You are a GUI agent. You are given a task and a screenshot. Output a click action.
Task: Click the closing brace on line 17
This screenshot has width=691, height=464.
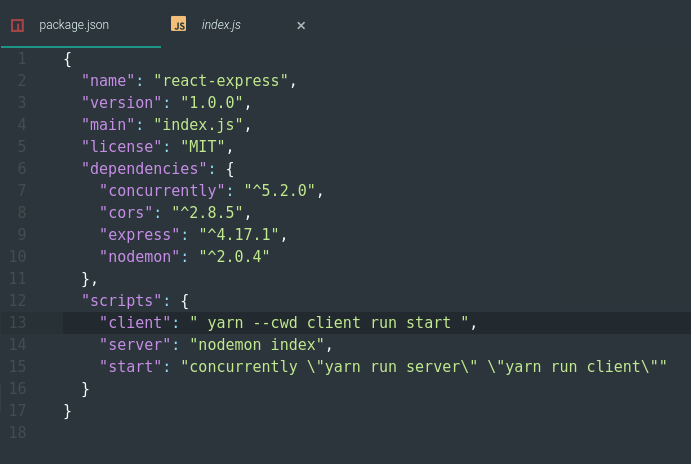[67, 411]
